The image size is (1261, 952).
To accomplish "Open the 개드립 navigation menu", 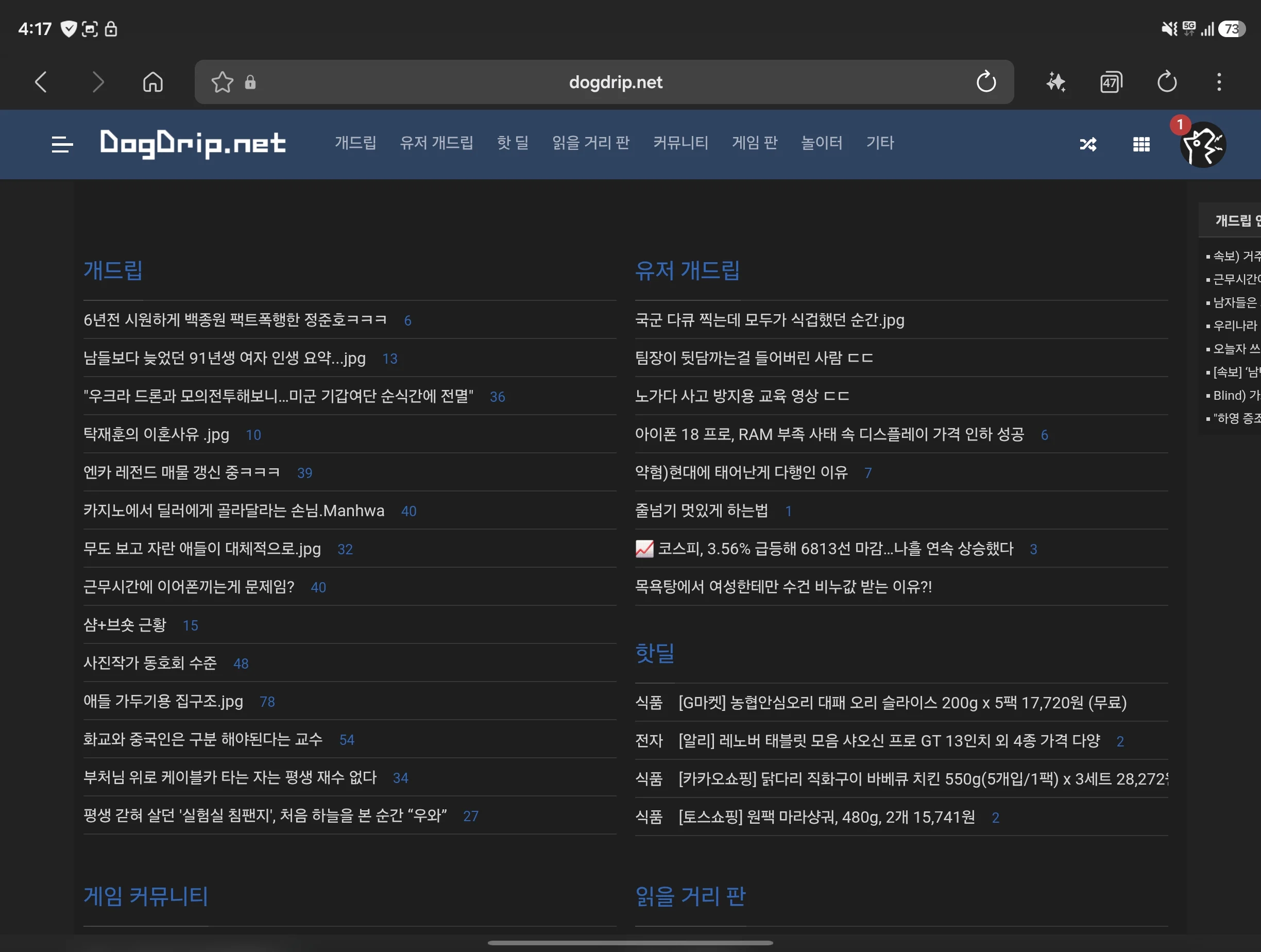I will coord(356,143).
